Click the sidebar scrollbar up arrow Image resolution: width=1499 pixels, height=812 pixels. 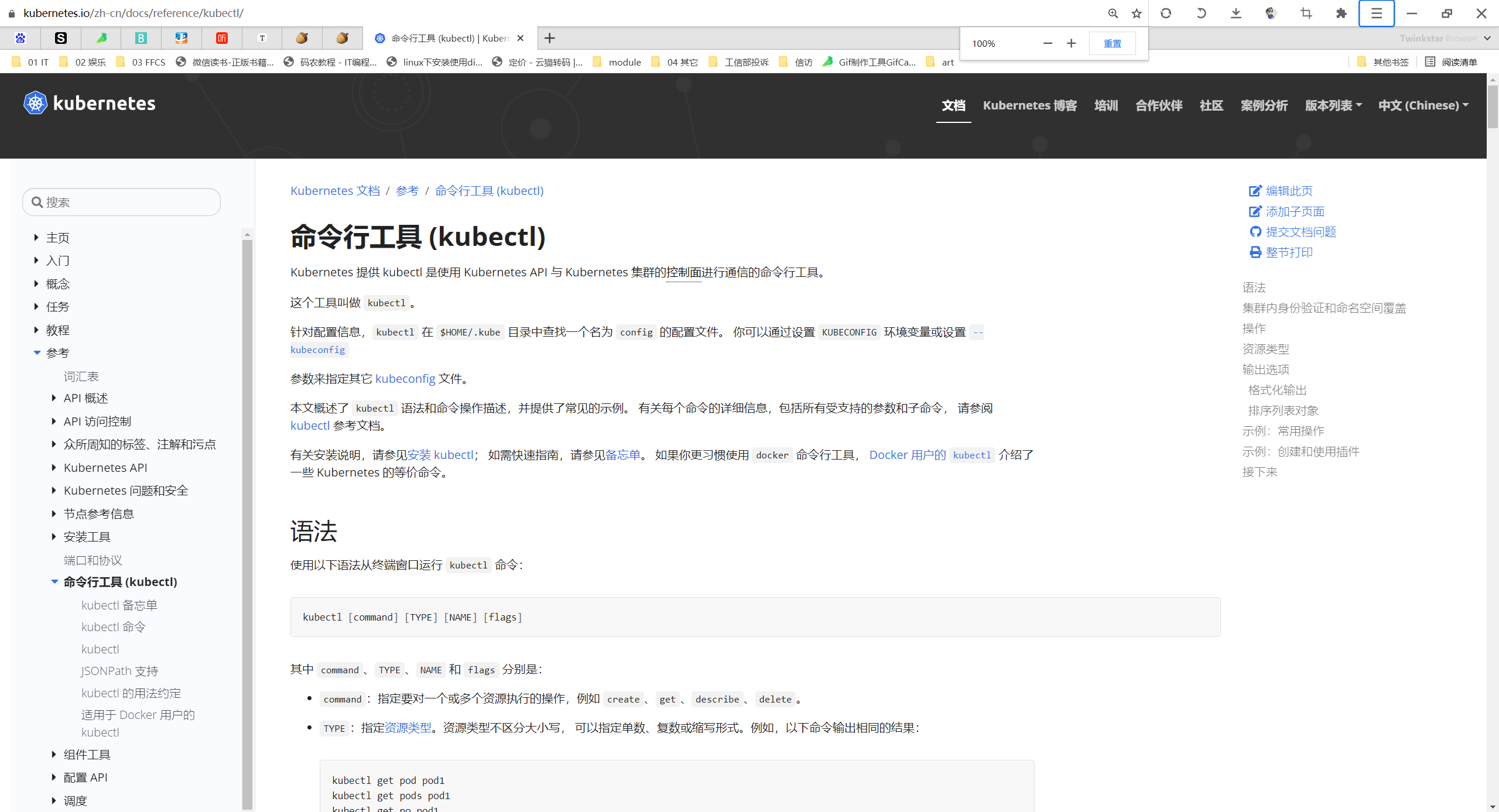tap(247, 234)
